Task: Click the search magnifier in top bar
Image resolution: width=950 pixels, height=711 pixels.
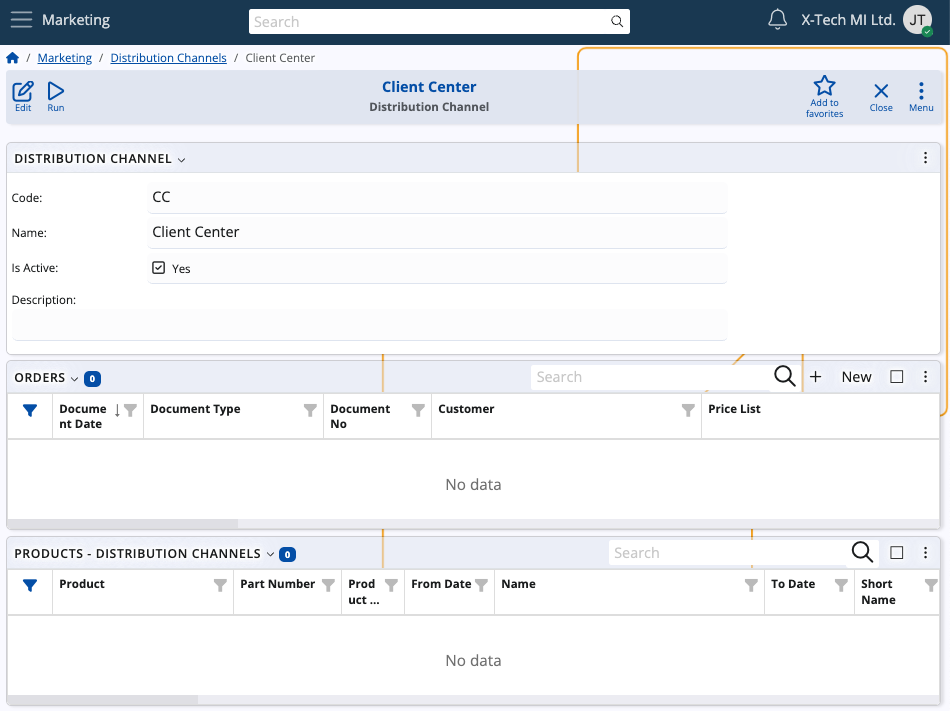Action: point(617,22)
